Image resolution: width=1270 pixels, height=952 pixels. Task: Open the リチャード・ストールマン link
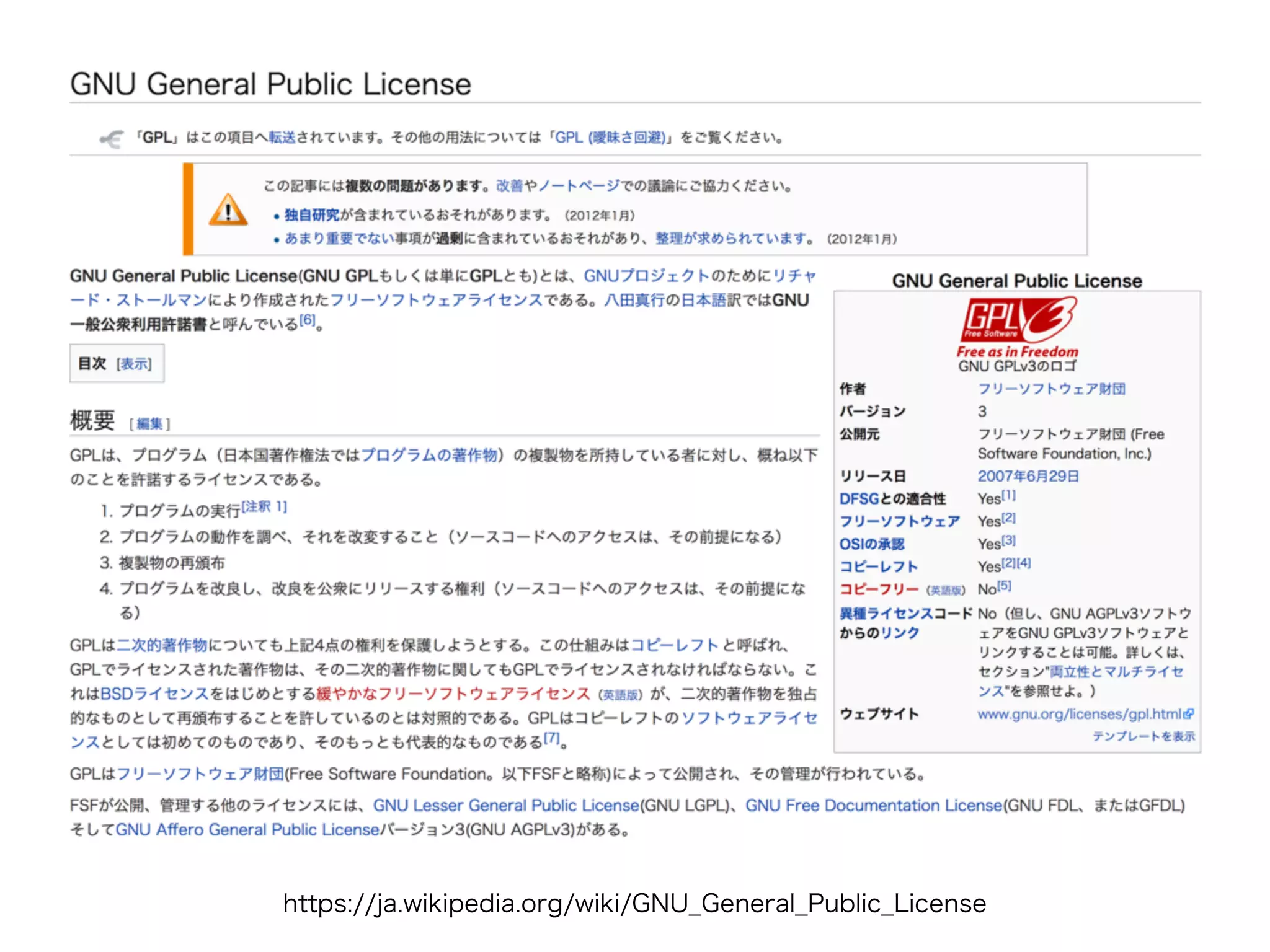(138, 300)
